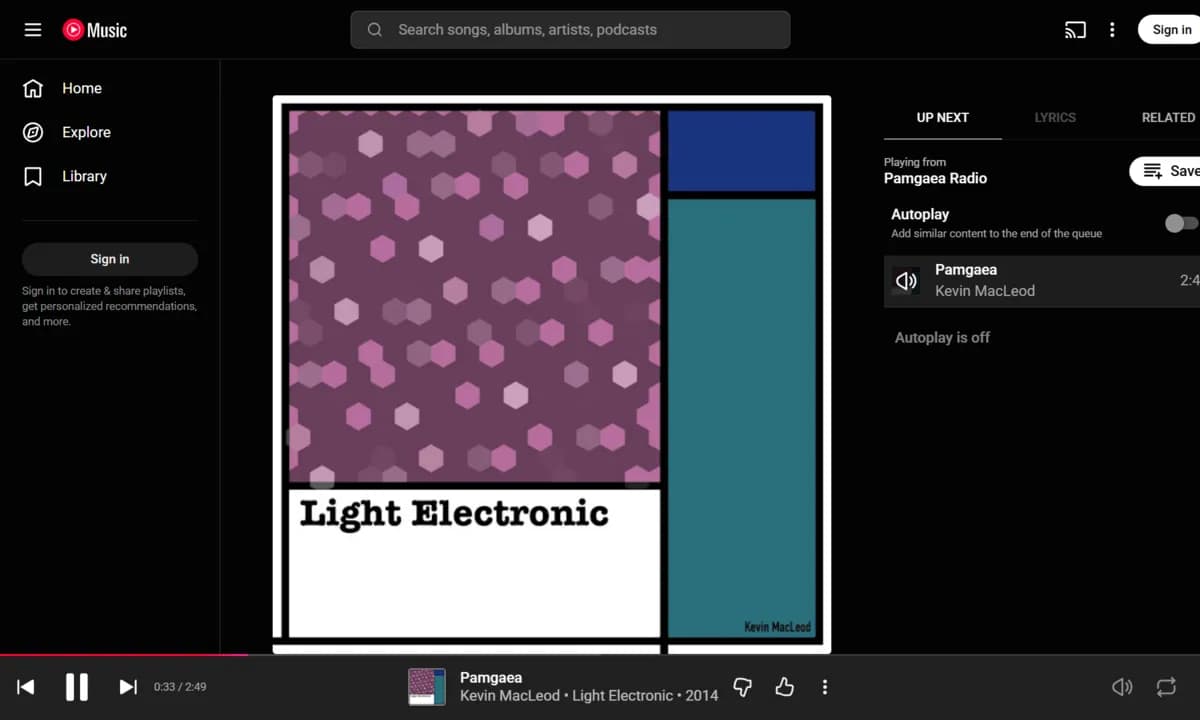Click the Home house icon in sidebar
Screen dimensions: 1200x720
(33, 88)
